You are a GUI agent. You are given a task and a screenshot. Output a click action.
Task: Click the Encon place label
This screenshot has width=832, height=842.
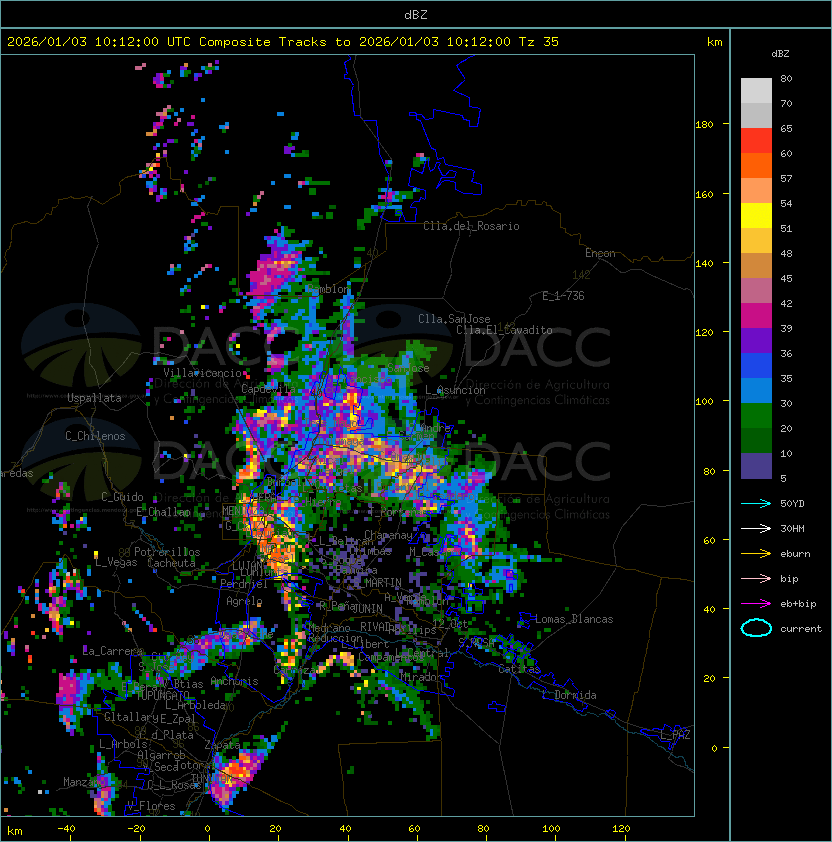600,253
